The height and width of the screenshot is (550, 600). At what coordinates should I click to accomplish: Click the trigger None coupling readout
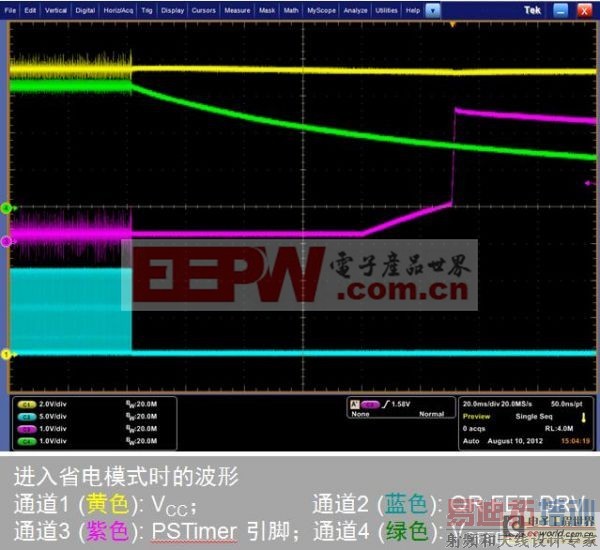360,414
